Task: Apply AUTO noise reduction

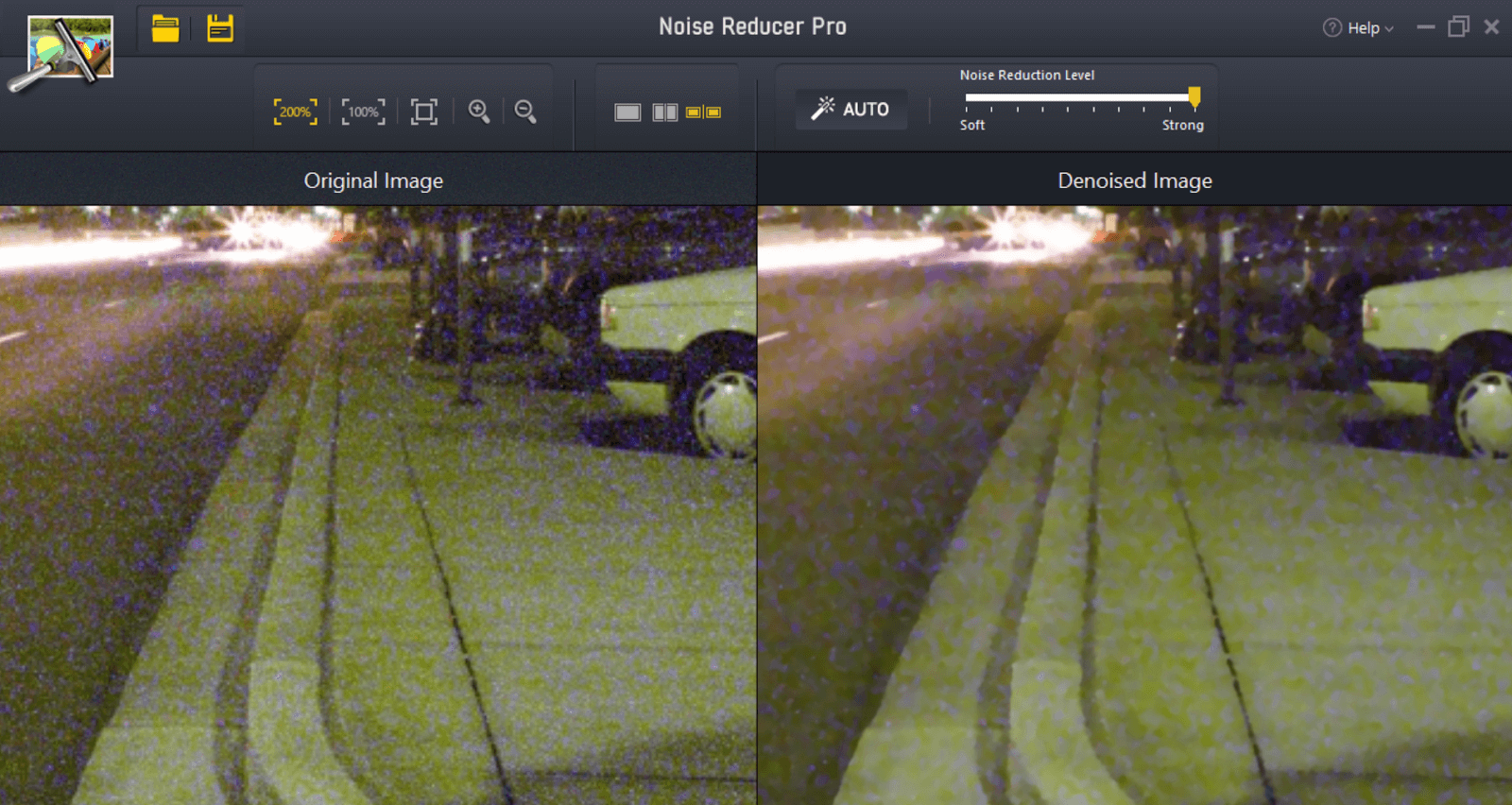Action: click(x=850, y=109)
